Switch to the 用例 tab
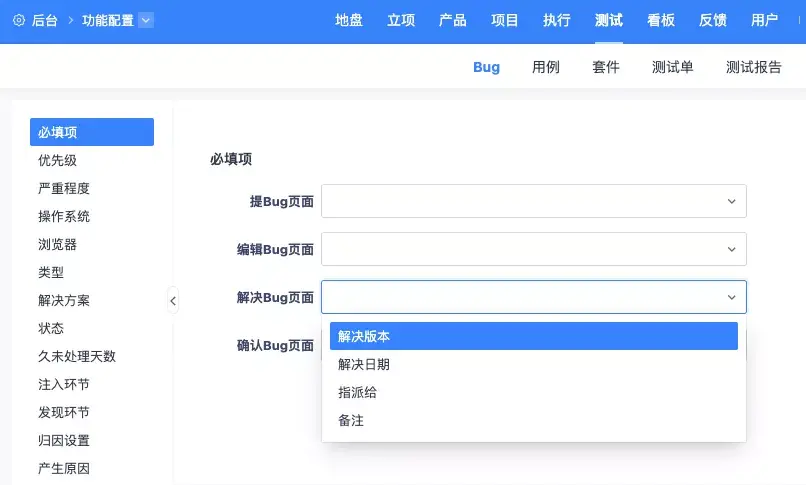The image size is (806, 485). [x=545, y=67]
